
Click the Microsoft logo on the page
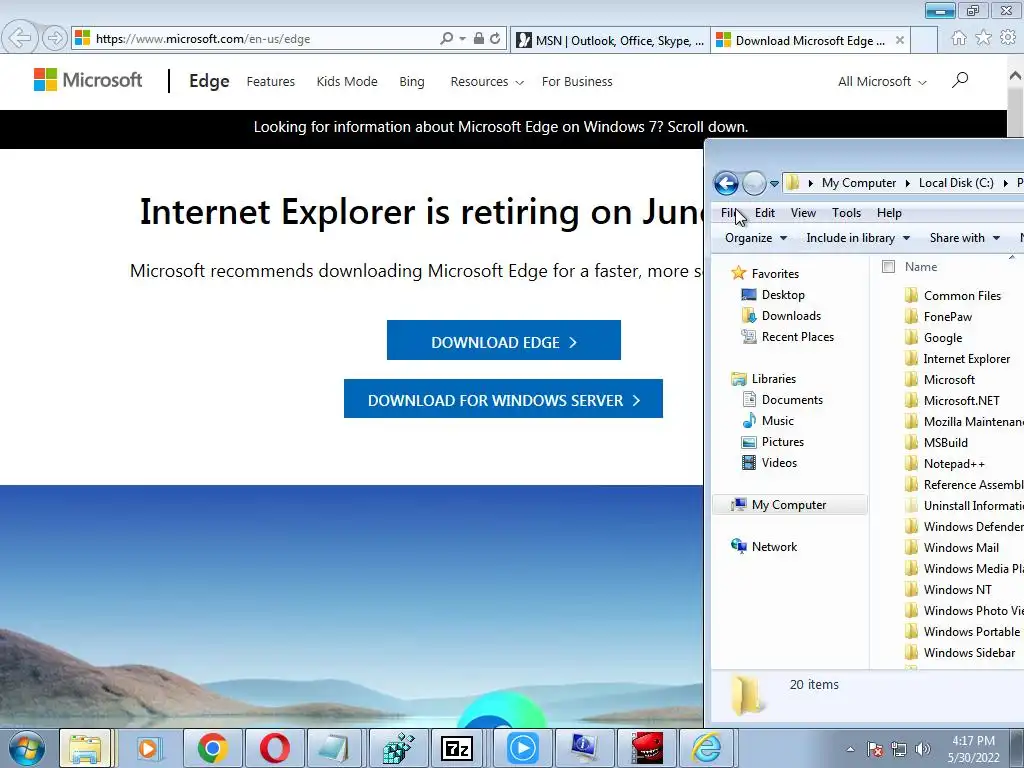(x=88, y=80)
